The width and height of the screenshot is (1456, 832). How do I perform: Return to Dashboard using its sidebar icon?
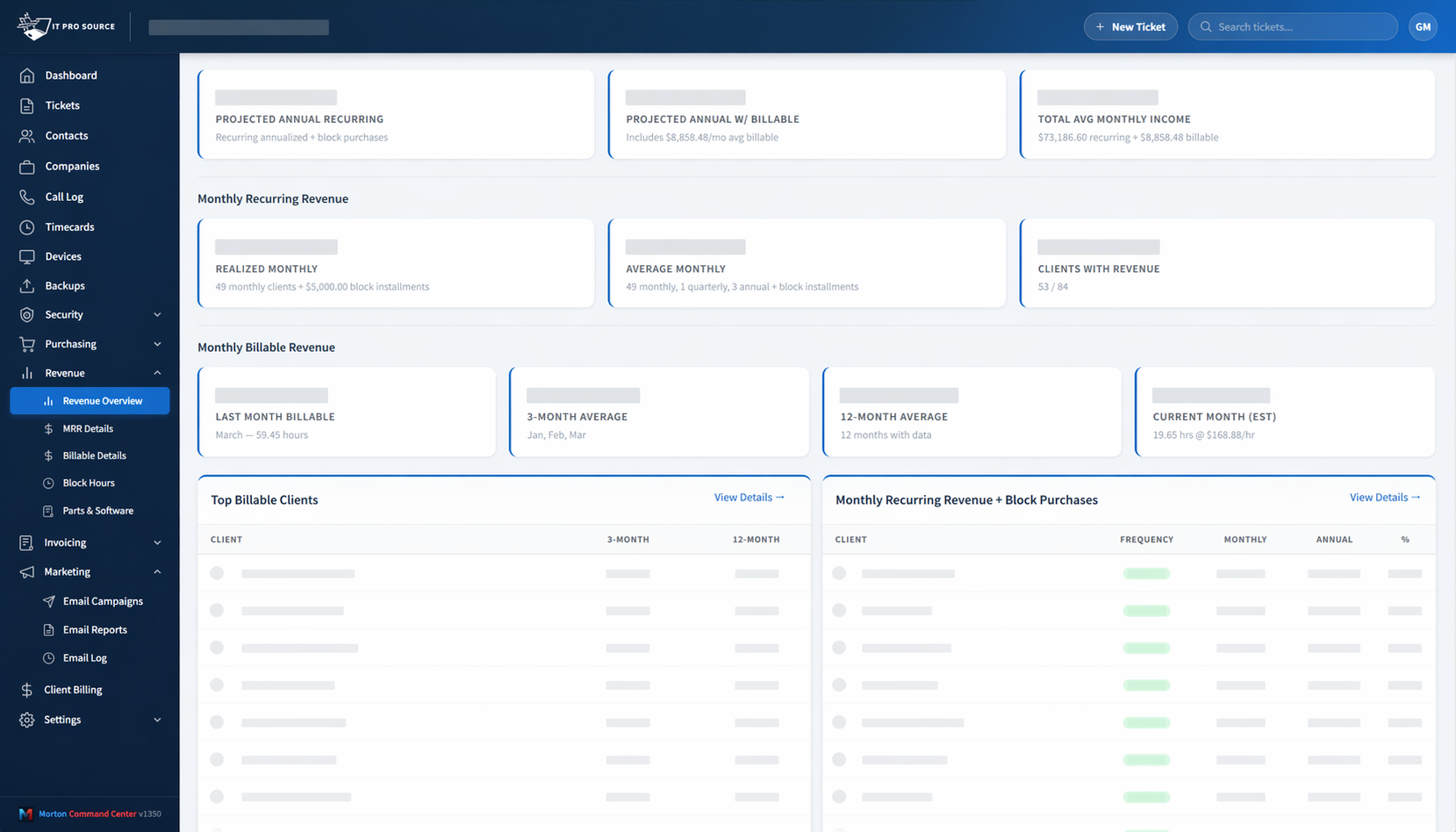tap(27, 75)
